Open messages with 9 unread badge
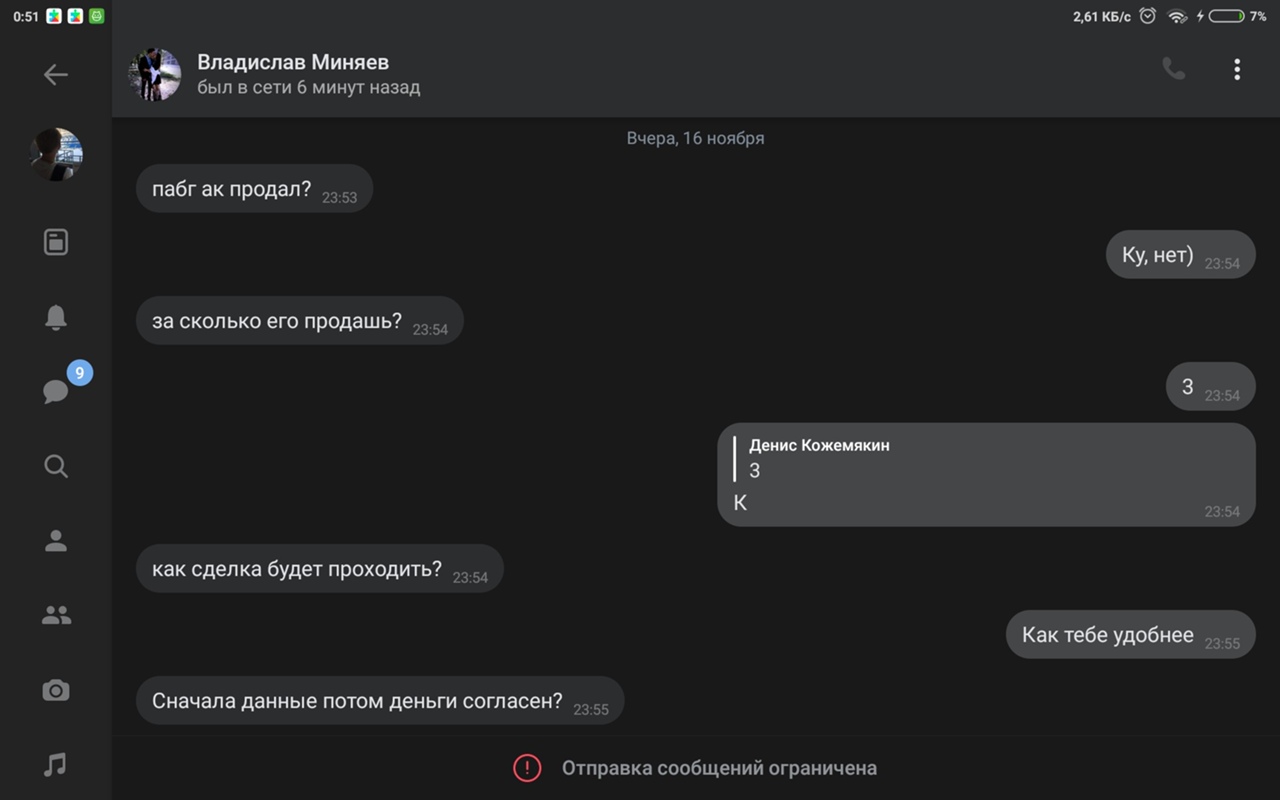Viewport: 1280px width, 800px height. tap(56, 391)
